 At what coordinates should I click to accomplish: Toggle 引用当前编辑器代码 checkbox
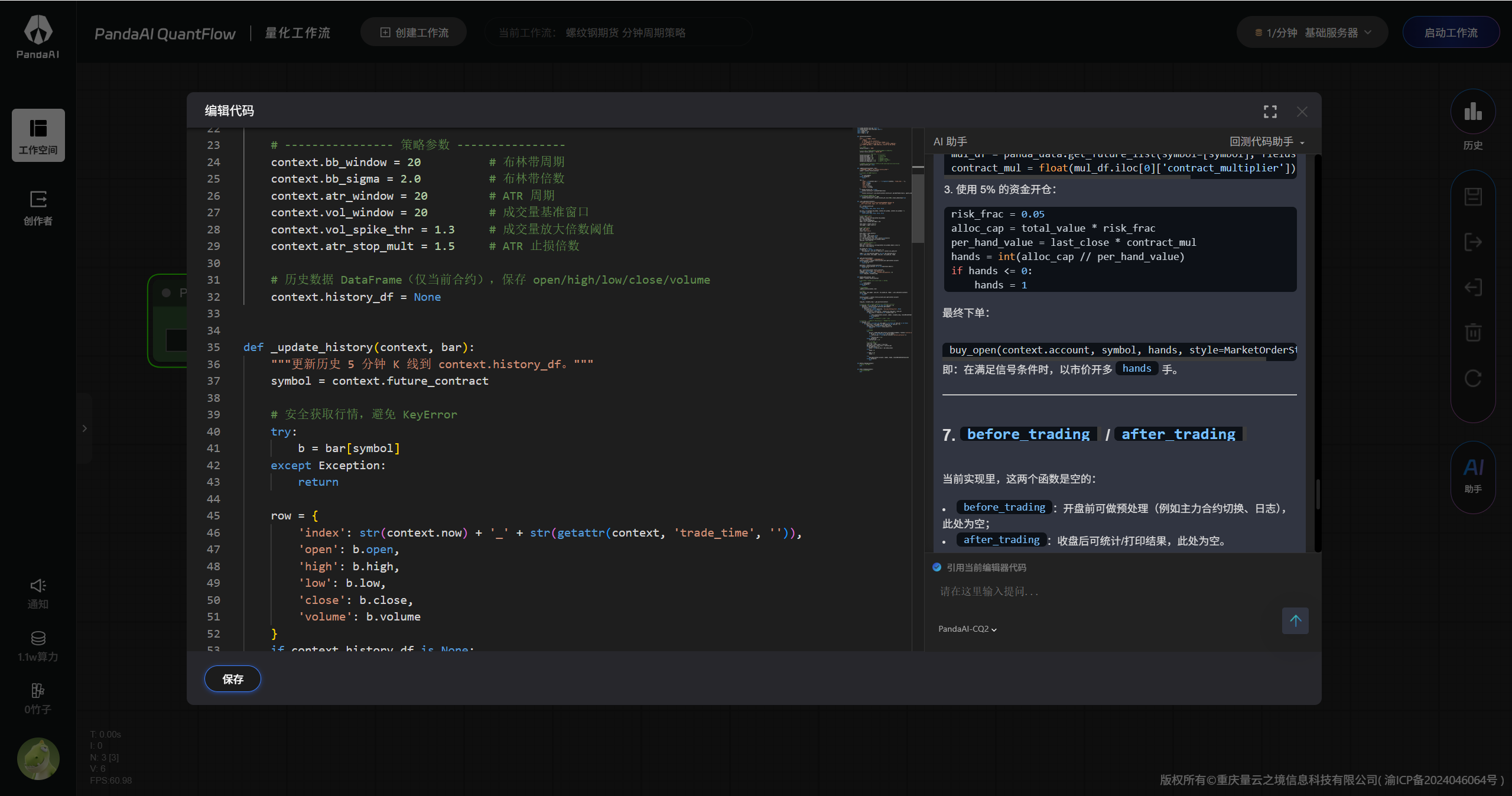[x=937, y=567]
